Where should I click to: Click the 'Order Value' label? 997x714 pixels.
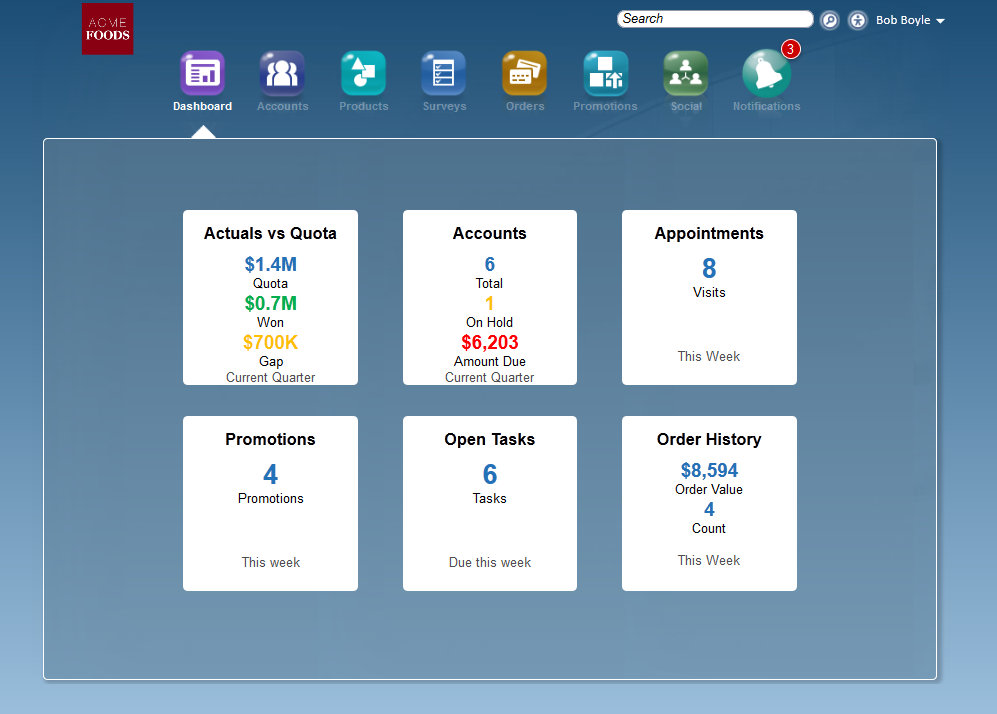click(709, 490)
